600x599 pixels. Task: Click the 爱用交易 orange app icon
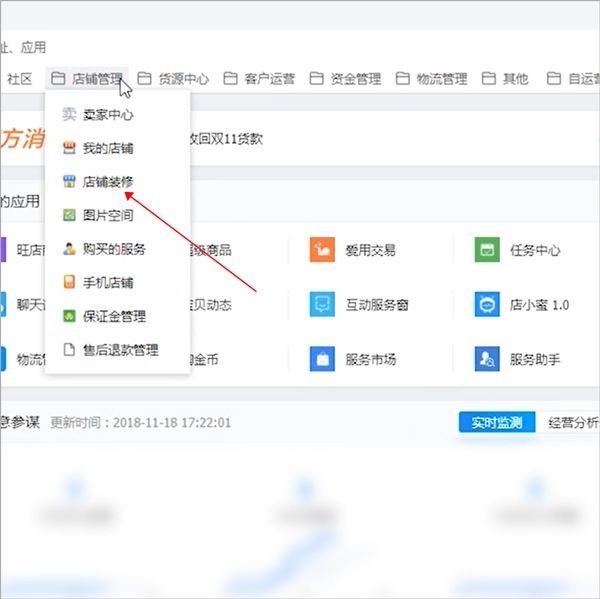[322, 250]
